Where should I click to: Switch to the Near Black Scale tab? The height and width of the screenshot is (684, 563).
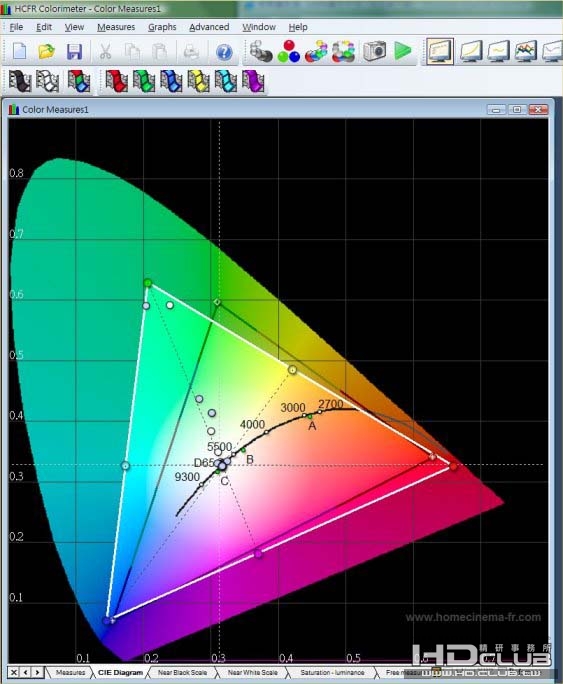click(x=182, y=672)
